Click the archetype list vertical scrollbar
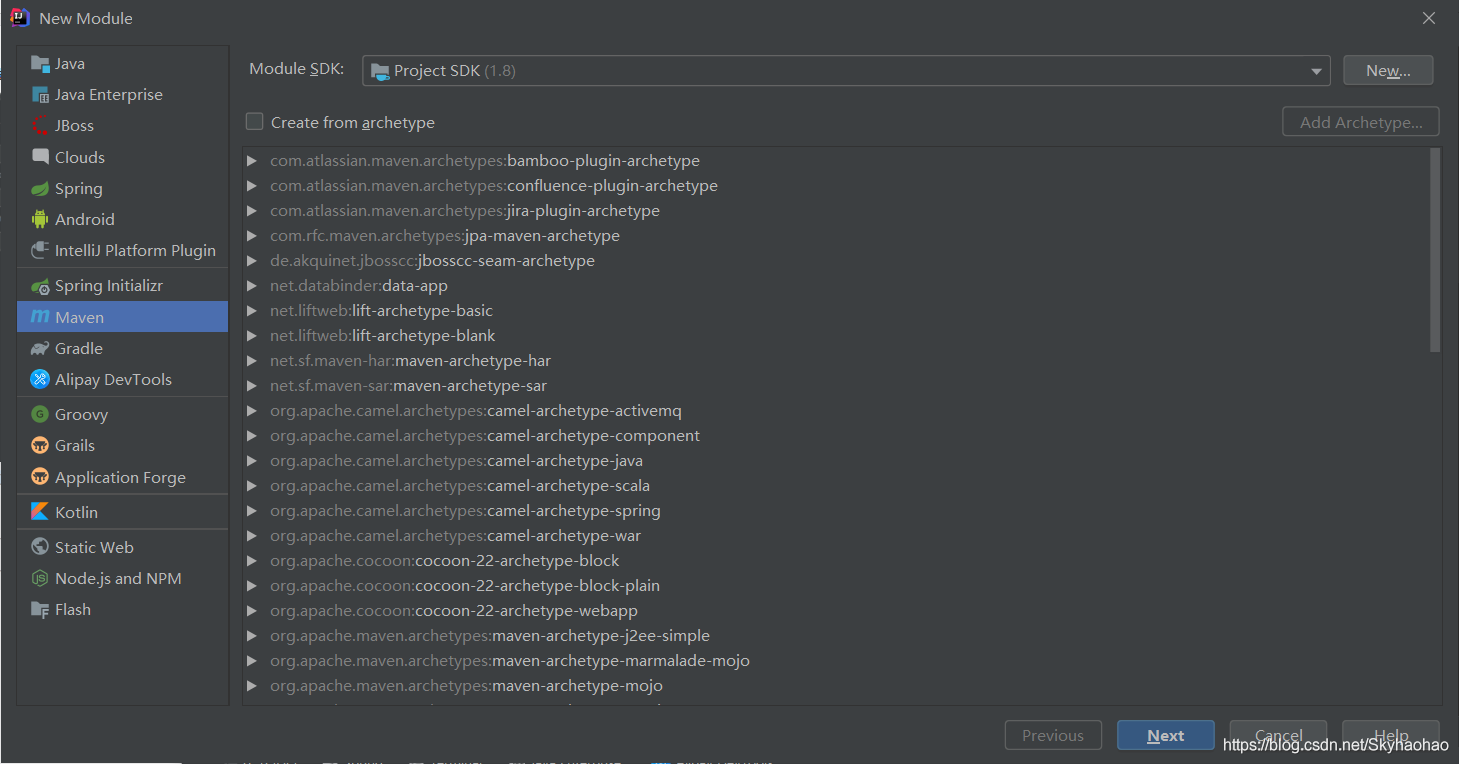Image resolution: width=1459 pixels, height=764 pixels. (x=1435, y=250)
